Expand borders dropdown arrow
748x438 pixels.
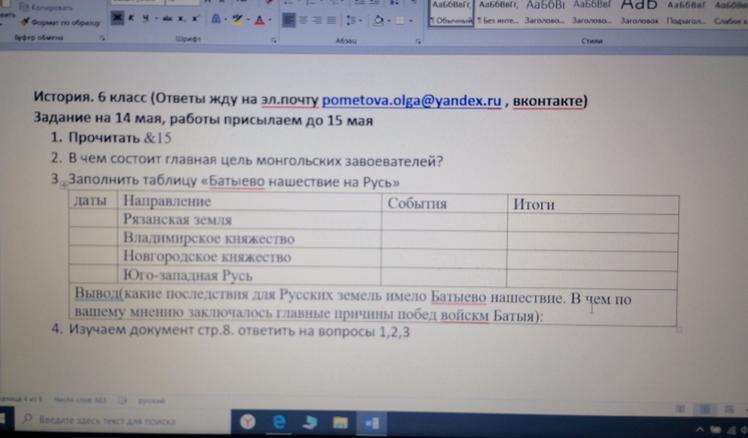point(411,21)
